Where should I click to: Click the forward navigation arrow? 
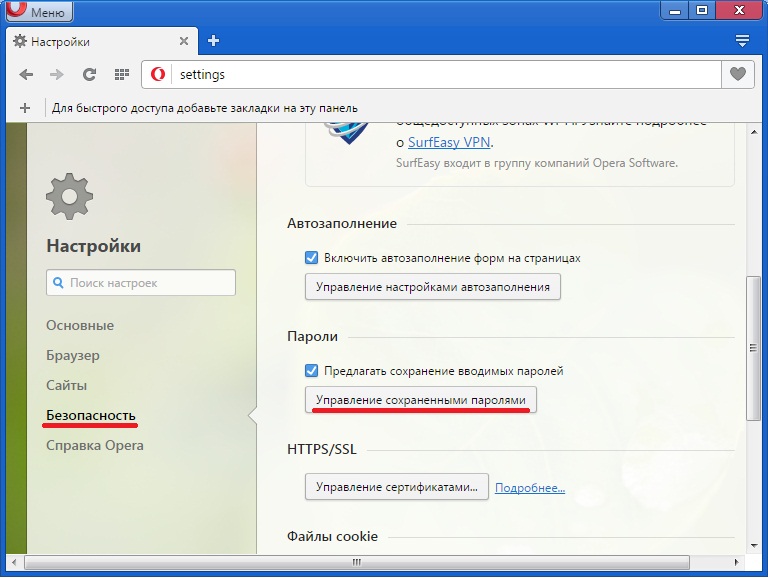[57, 75]
